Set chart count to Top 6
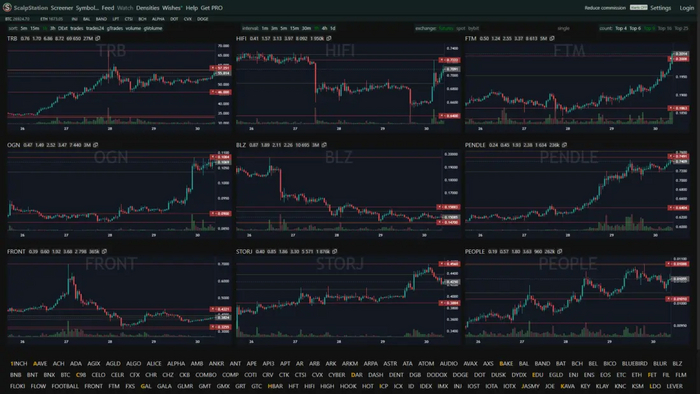The width and height of the screenshot is (700, 394). tap(635, 28)
